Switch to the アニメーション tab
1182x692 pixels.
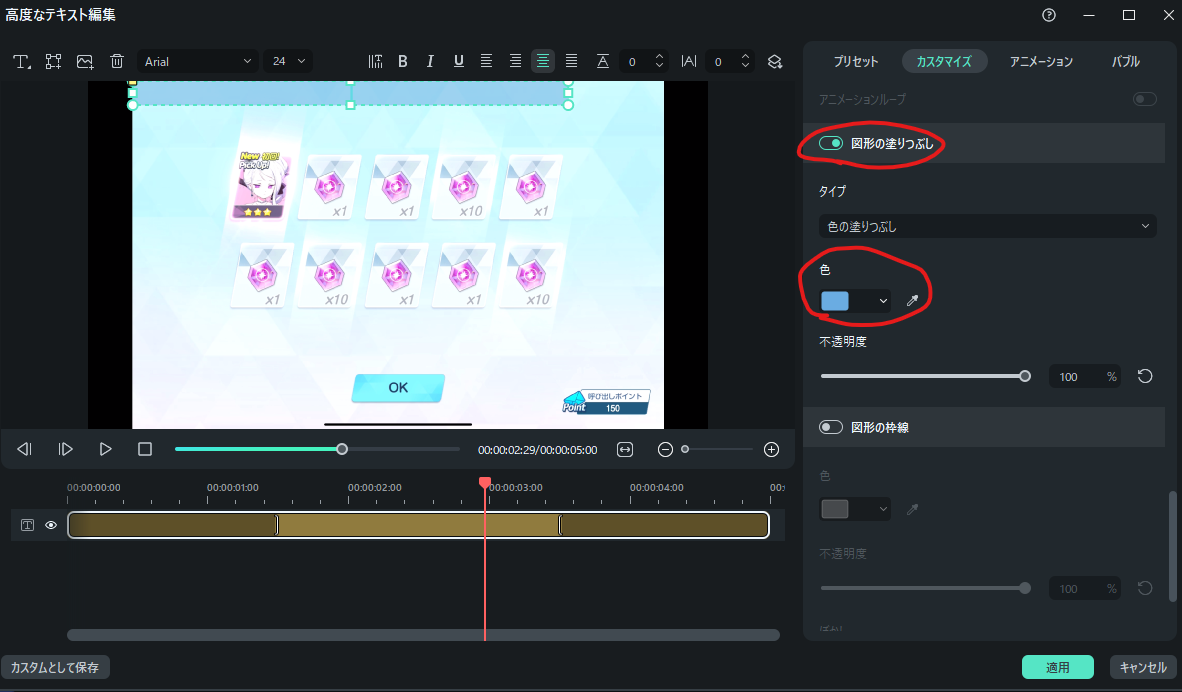[x=1040, y=61]
